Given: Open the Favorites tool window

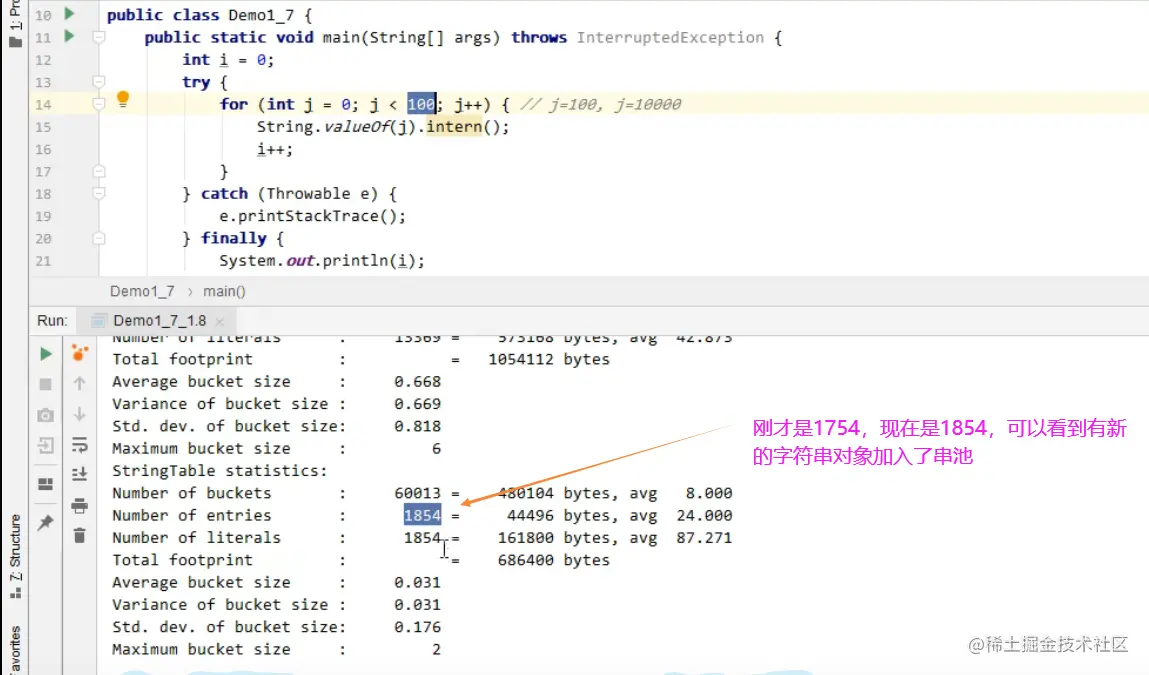Looking at the screenshot, I should coord(15,649).
